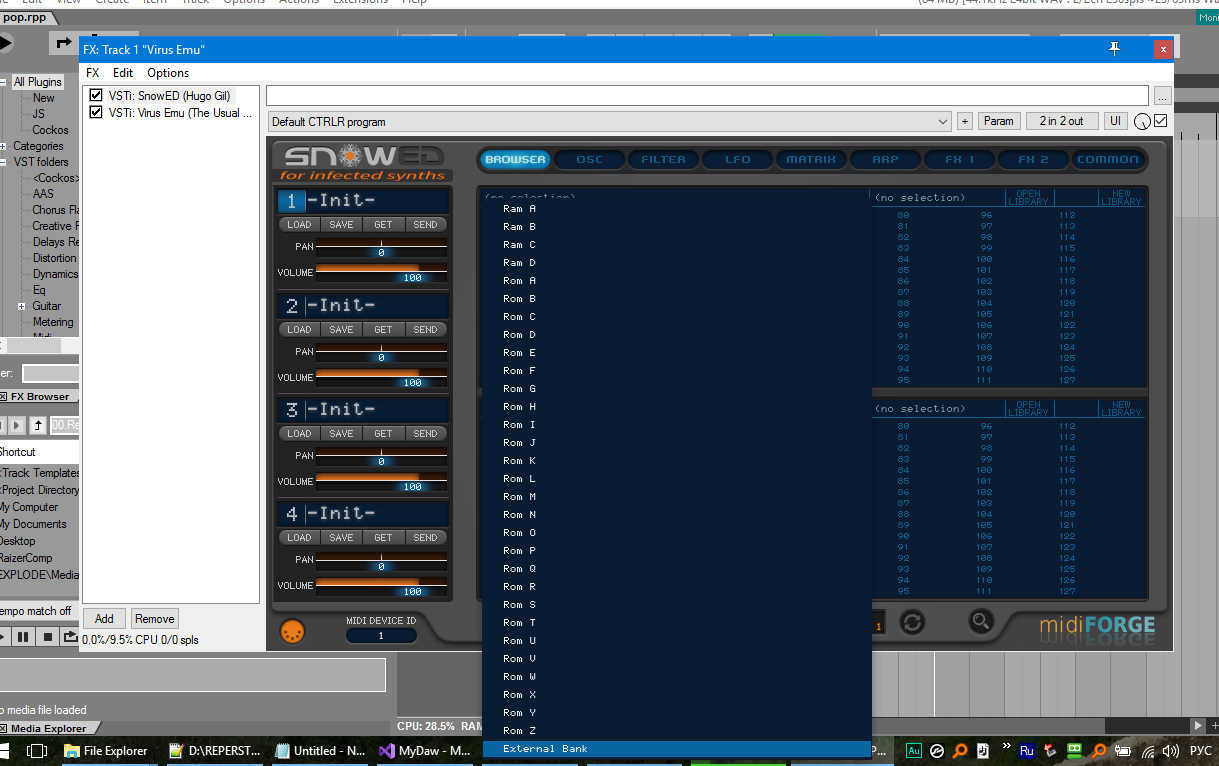Switch to the MATRIX tab
This screenshot has height=766, width=1219.
(x=811, y=159)
